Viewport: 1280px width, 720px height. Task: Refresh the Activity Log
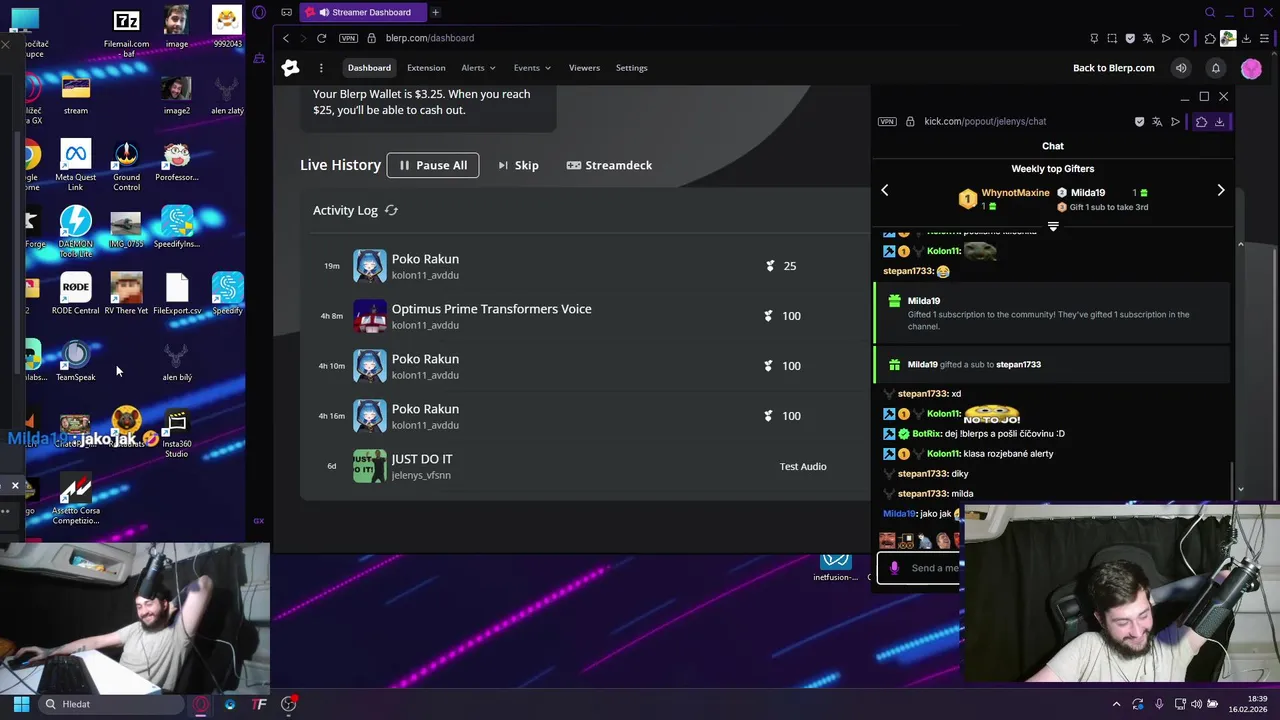point(391,210)
